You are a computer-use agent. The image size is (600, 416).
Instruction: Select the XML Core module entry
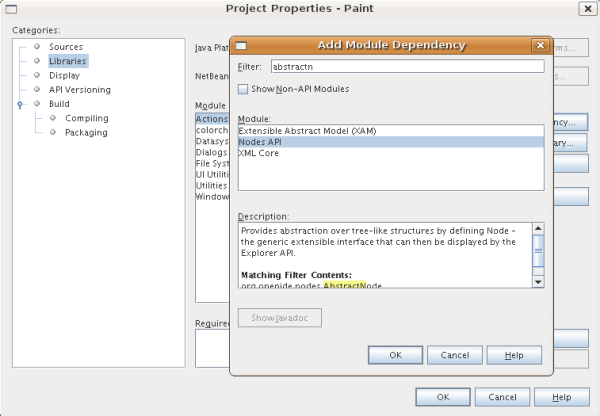click(260, 154)
